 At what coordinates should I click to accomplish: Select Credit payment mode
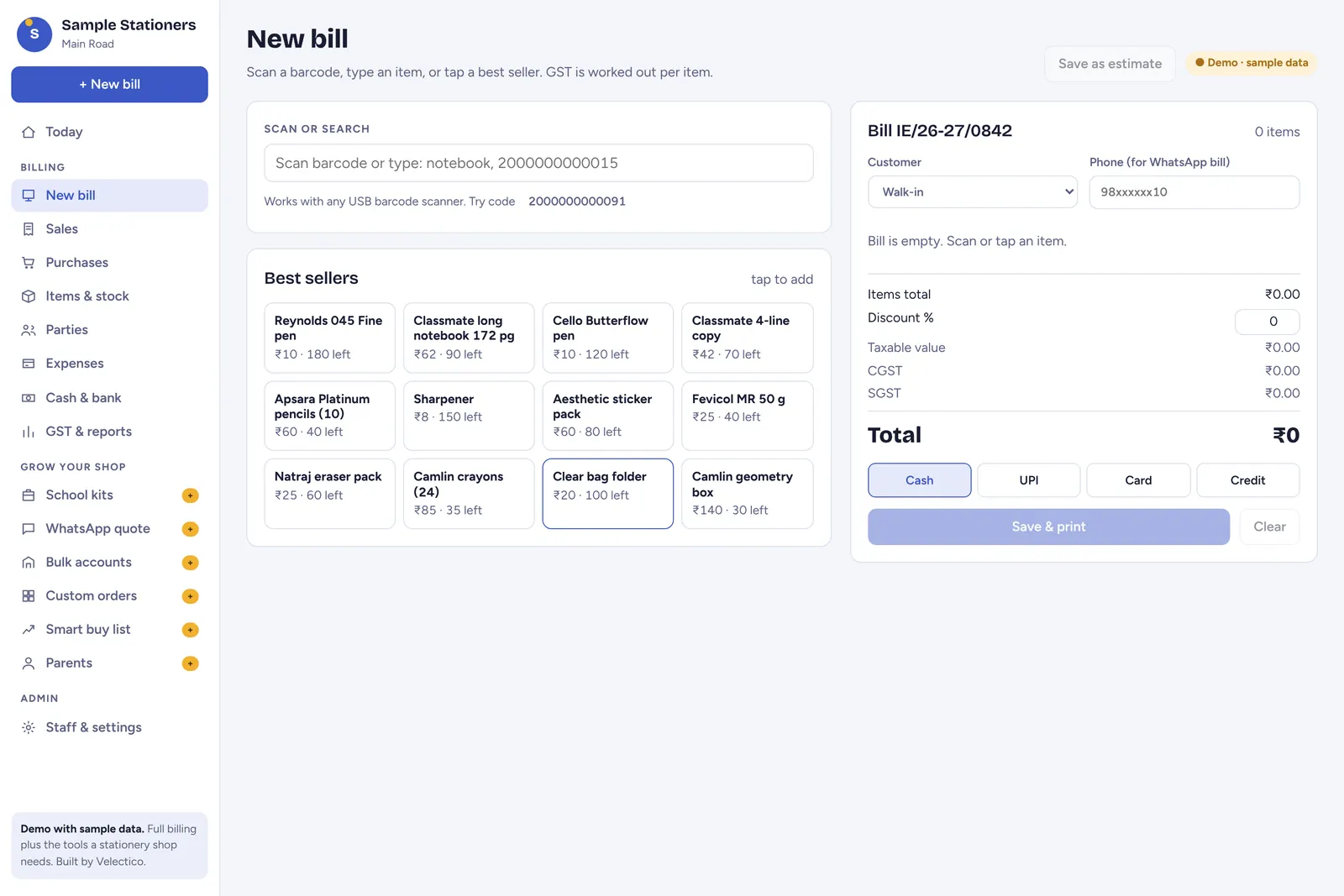click(x=1248, y=480)
